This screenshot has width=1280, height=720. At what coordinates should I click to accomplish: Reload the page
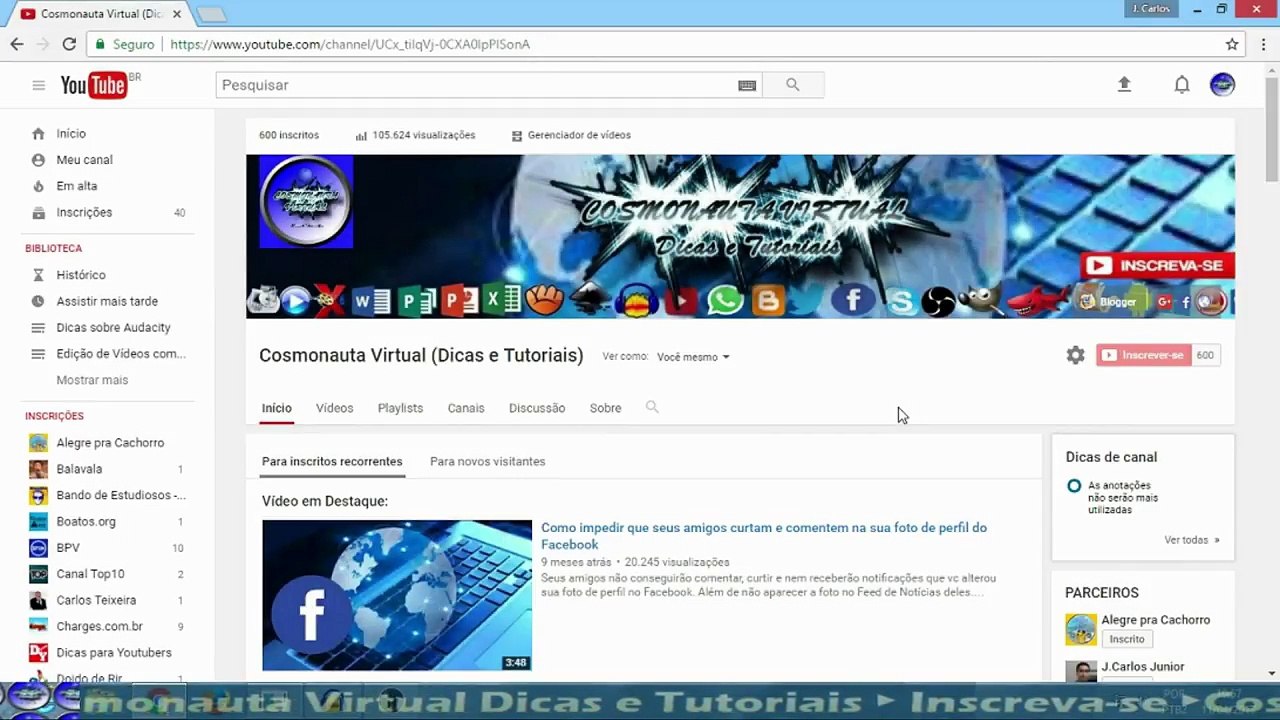coord(69,44)
